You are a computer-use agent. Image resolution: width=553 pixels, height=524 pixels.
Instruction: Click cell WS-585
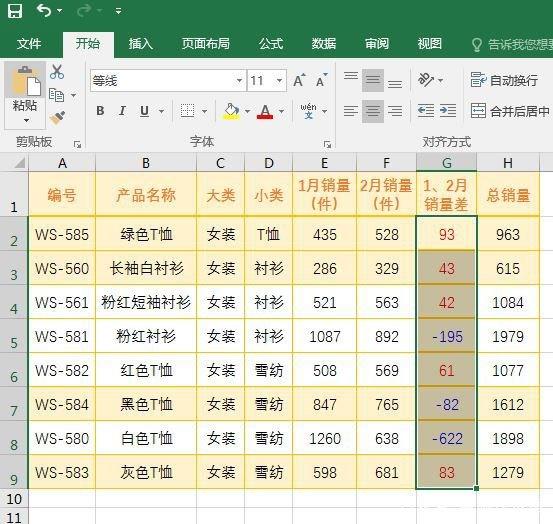62,234
